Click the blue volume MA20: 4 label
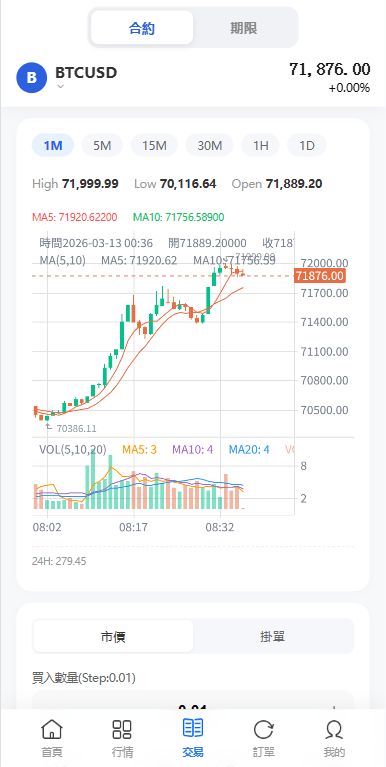This screenshot has width=386, height=767. (x=250, y=450)
